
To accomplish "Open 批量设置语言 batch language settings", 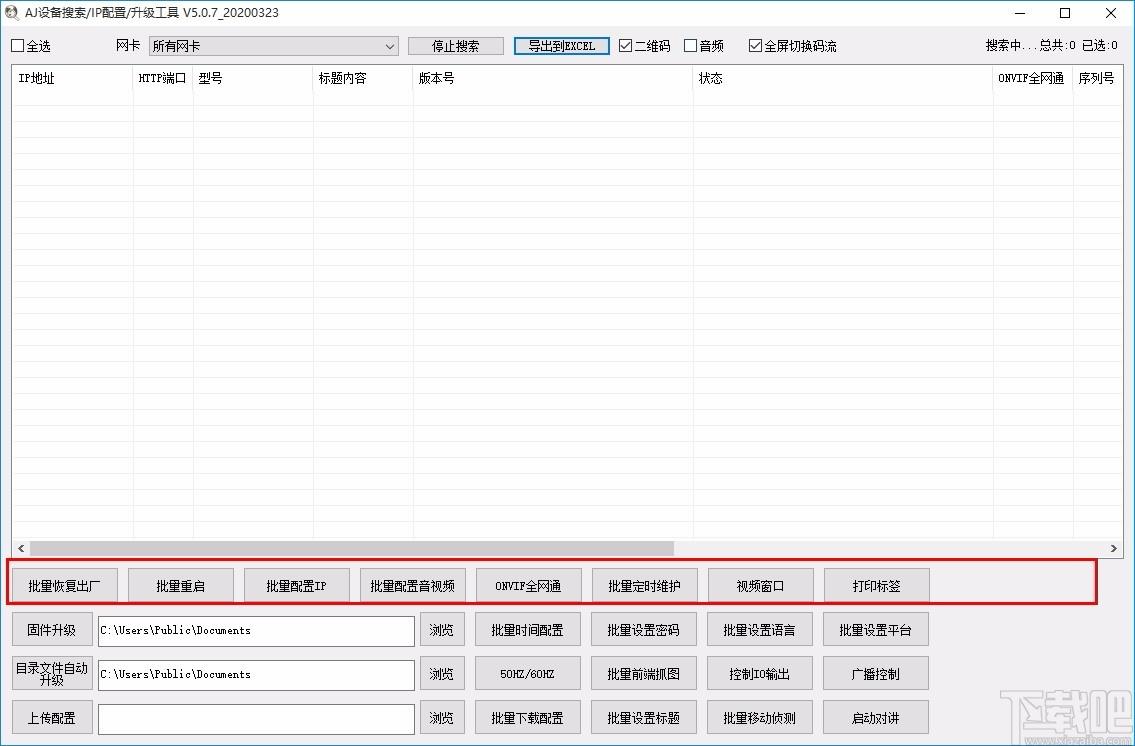I will pos(759,630).
